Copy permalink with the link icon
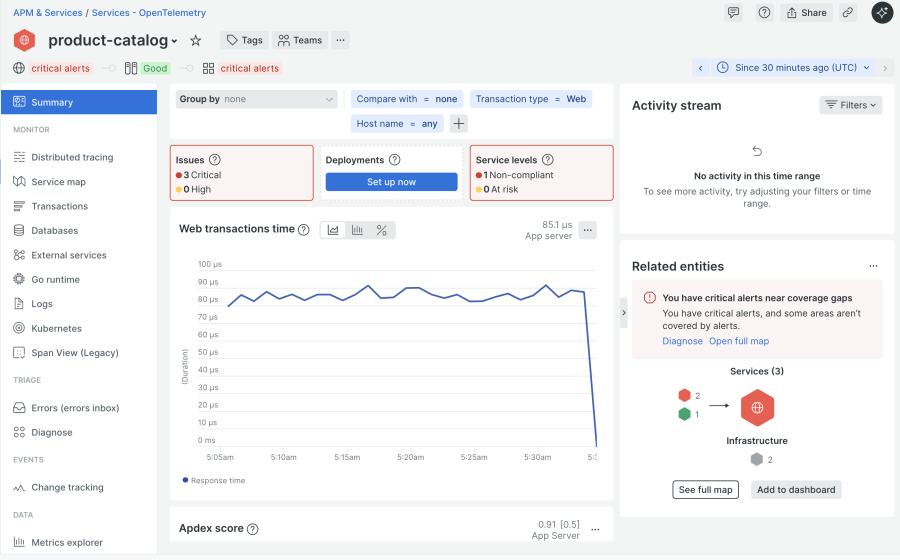Viewport: 900px width, 560px height. coord(848,13)
